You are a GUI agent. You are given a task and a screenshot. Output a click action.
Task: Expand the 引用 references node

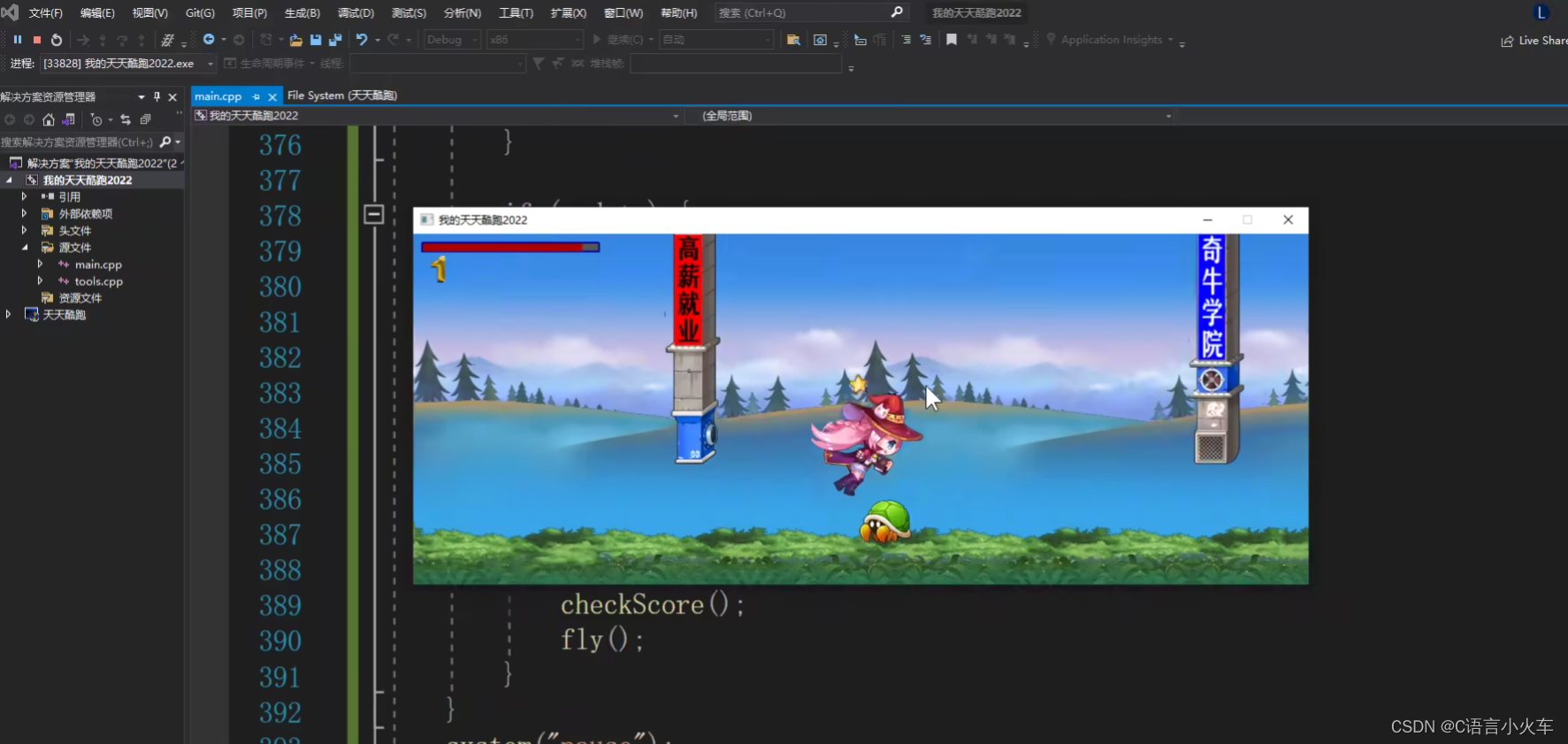coord(24,196)
